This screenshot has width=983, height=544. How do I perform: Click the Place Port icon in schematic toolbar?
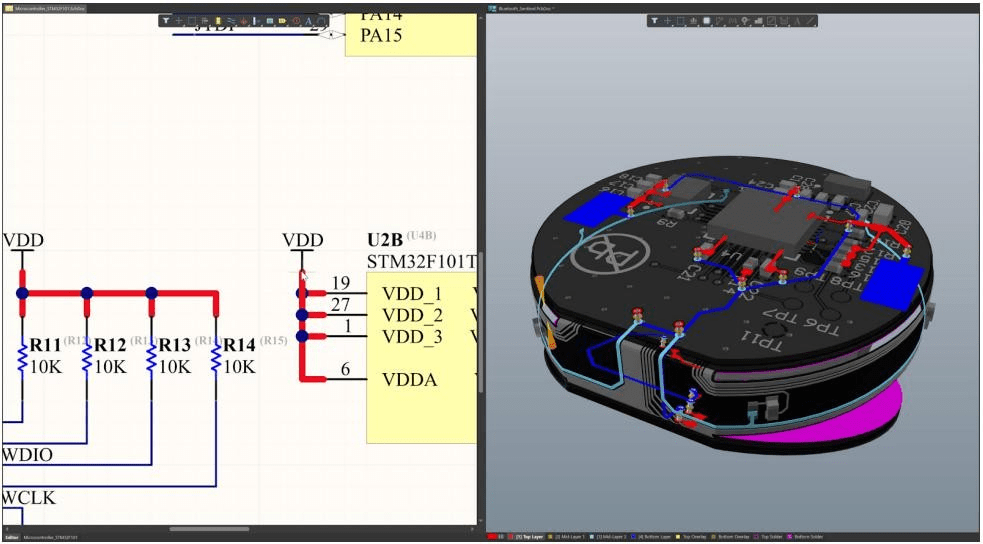click(x=282, y=21)
